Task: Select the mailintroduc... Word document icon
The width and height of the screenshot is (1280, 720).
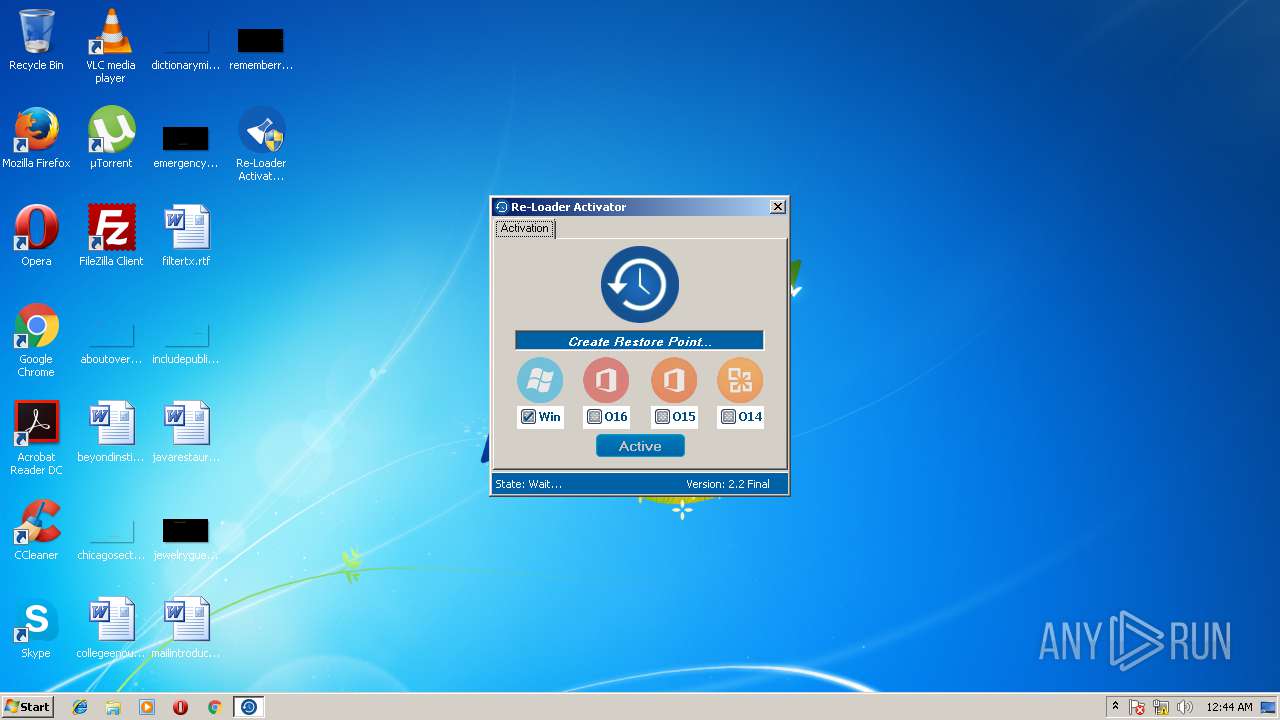Action: 186,628
